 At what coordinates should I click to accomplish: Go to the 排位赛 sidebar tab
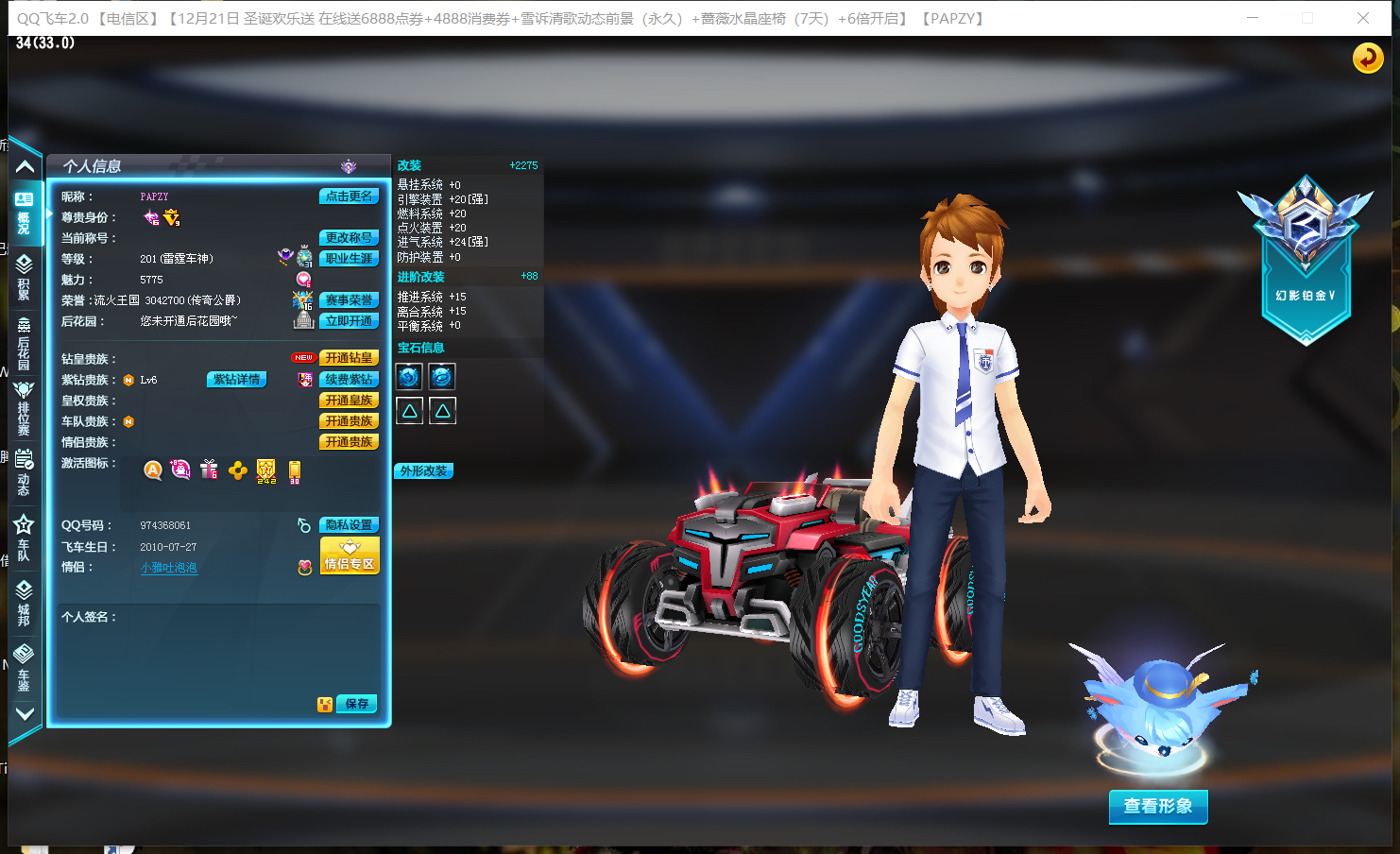pos(24,408)
